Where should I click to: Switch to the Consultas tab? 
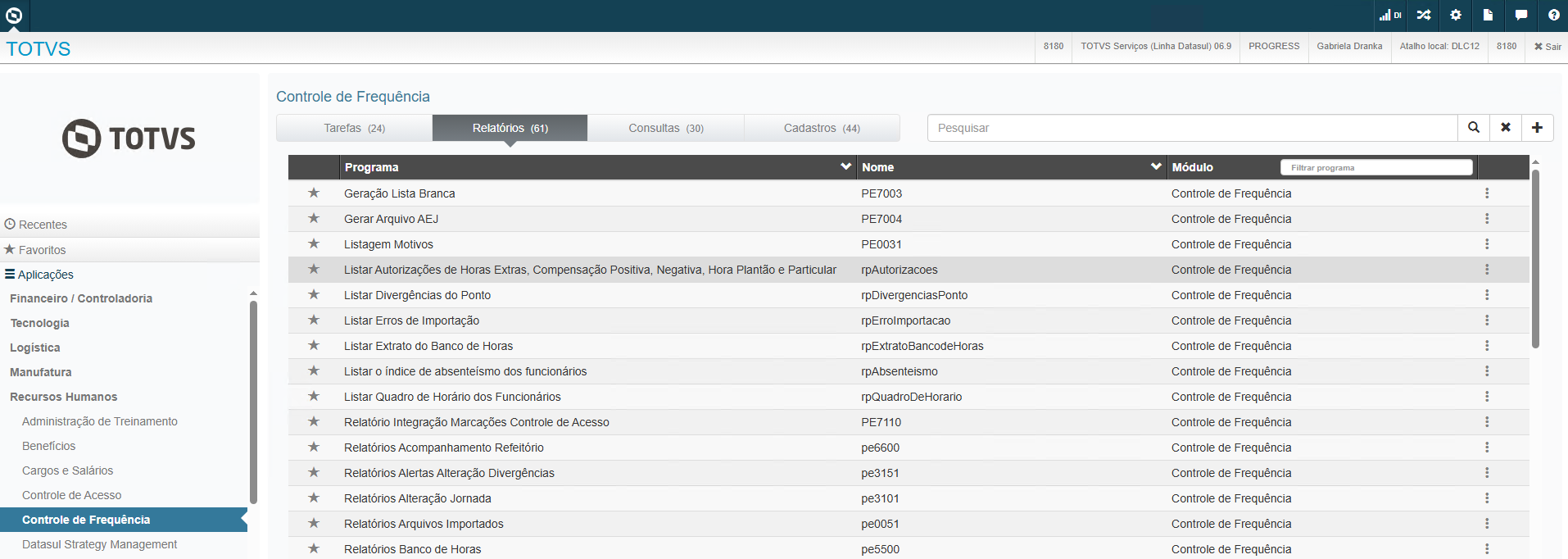666,128
